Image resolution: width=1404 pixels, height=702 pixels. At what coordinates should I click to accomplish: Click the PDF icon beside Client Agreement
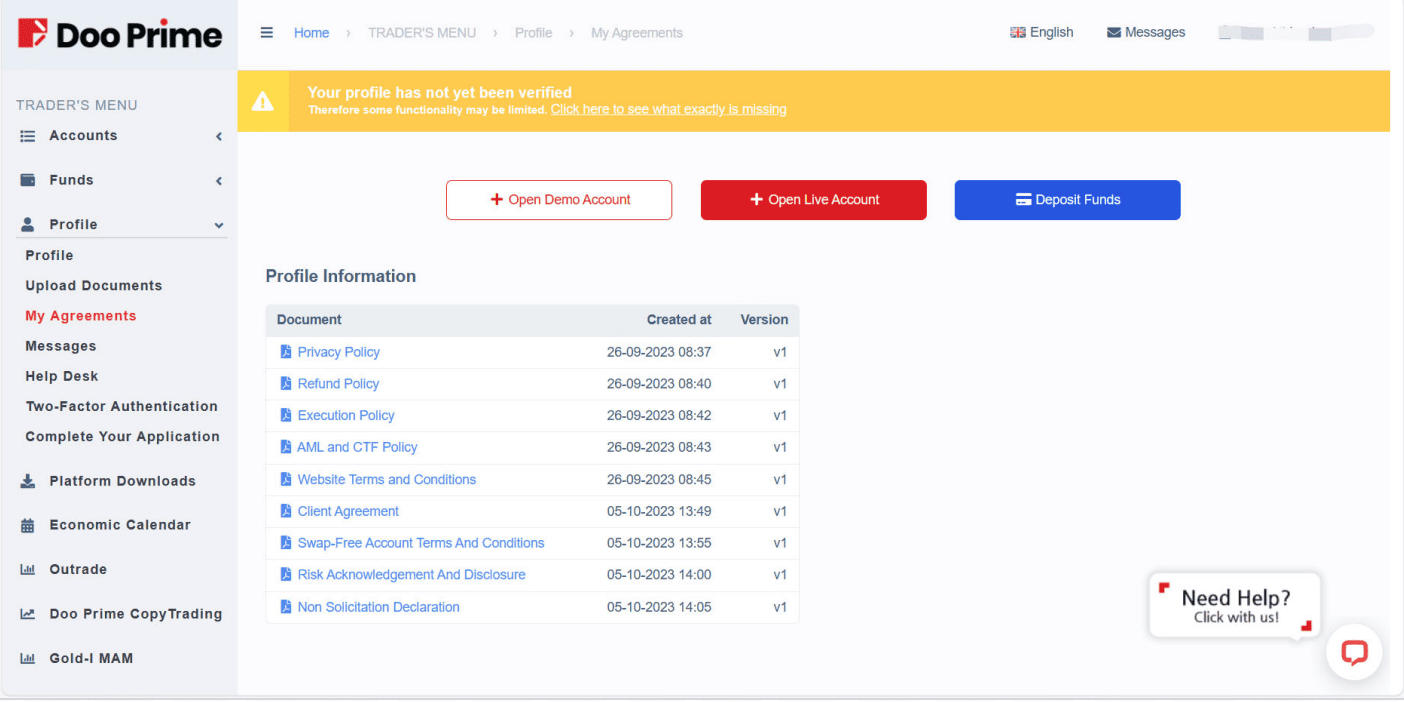[x=285, y=511]
